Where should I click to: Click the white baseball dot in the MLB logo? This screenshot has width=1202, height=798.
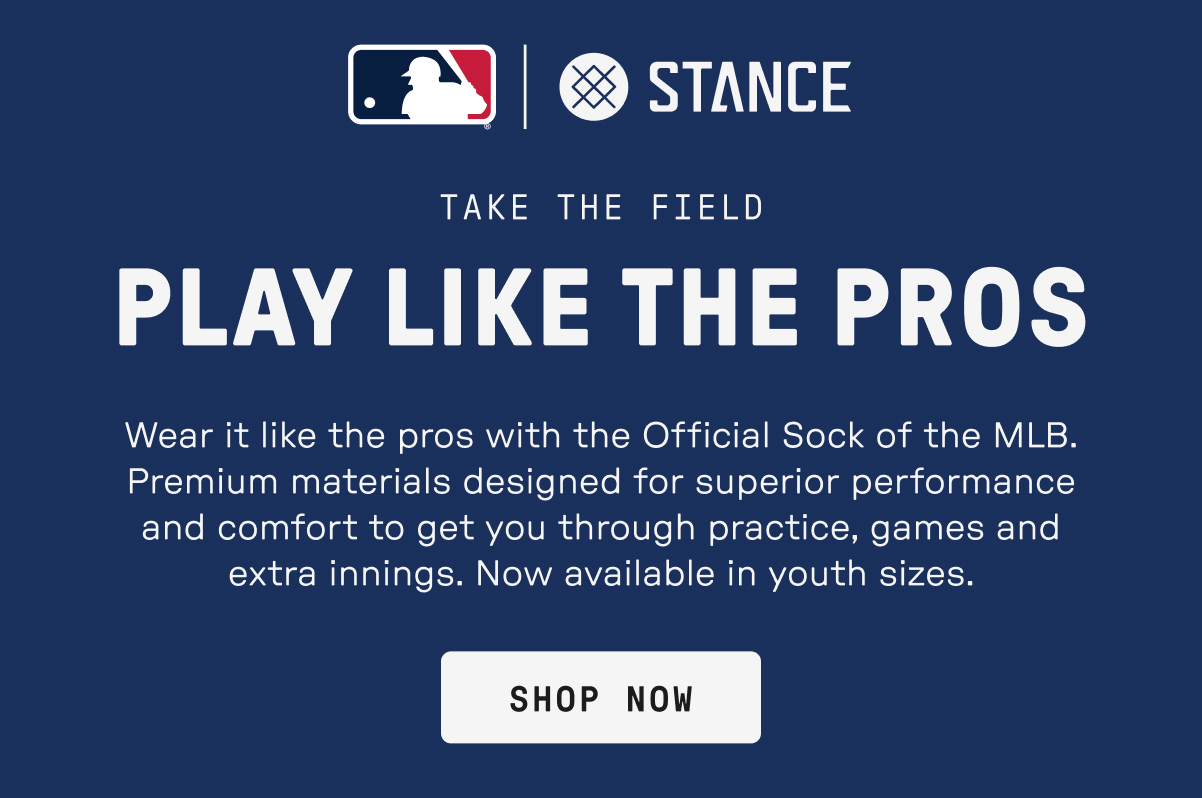click(370, 102)
